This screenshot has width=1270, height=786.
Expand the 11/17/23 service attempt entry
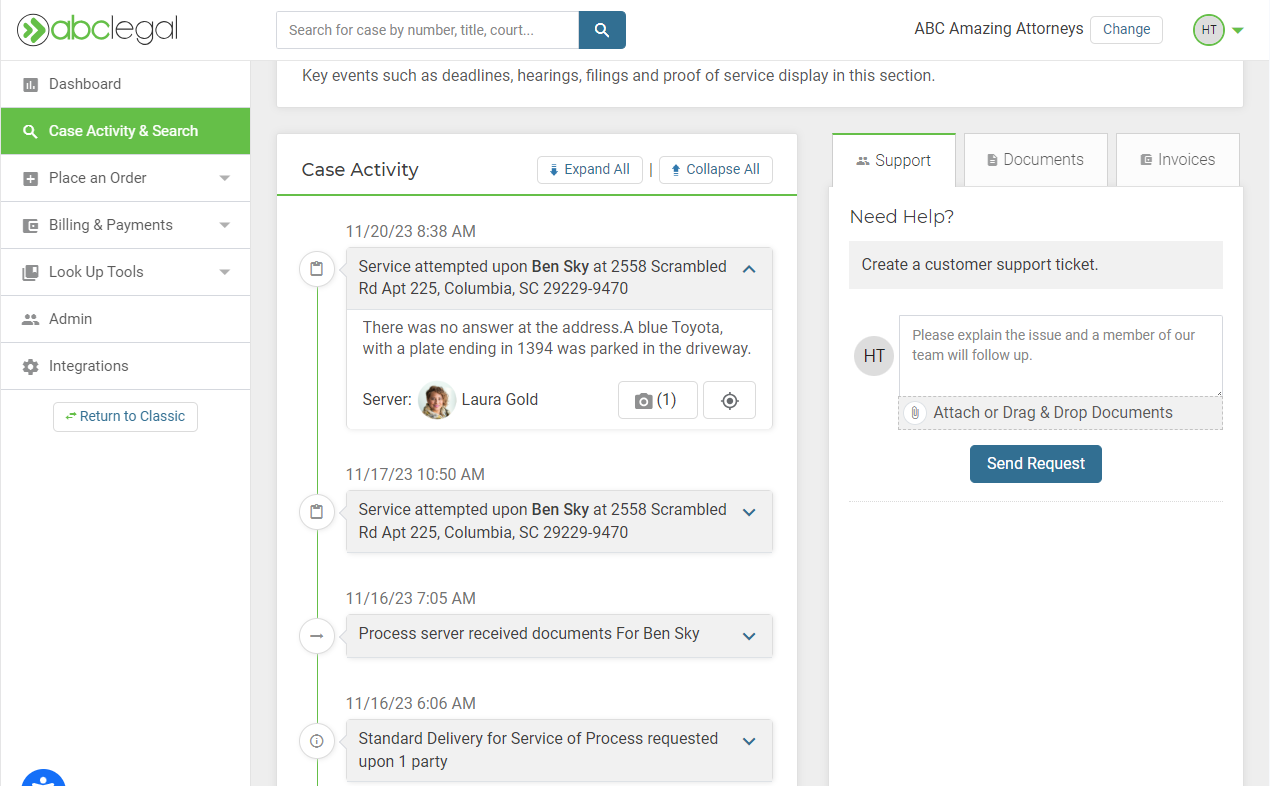(x=749, y=512)
